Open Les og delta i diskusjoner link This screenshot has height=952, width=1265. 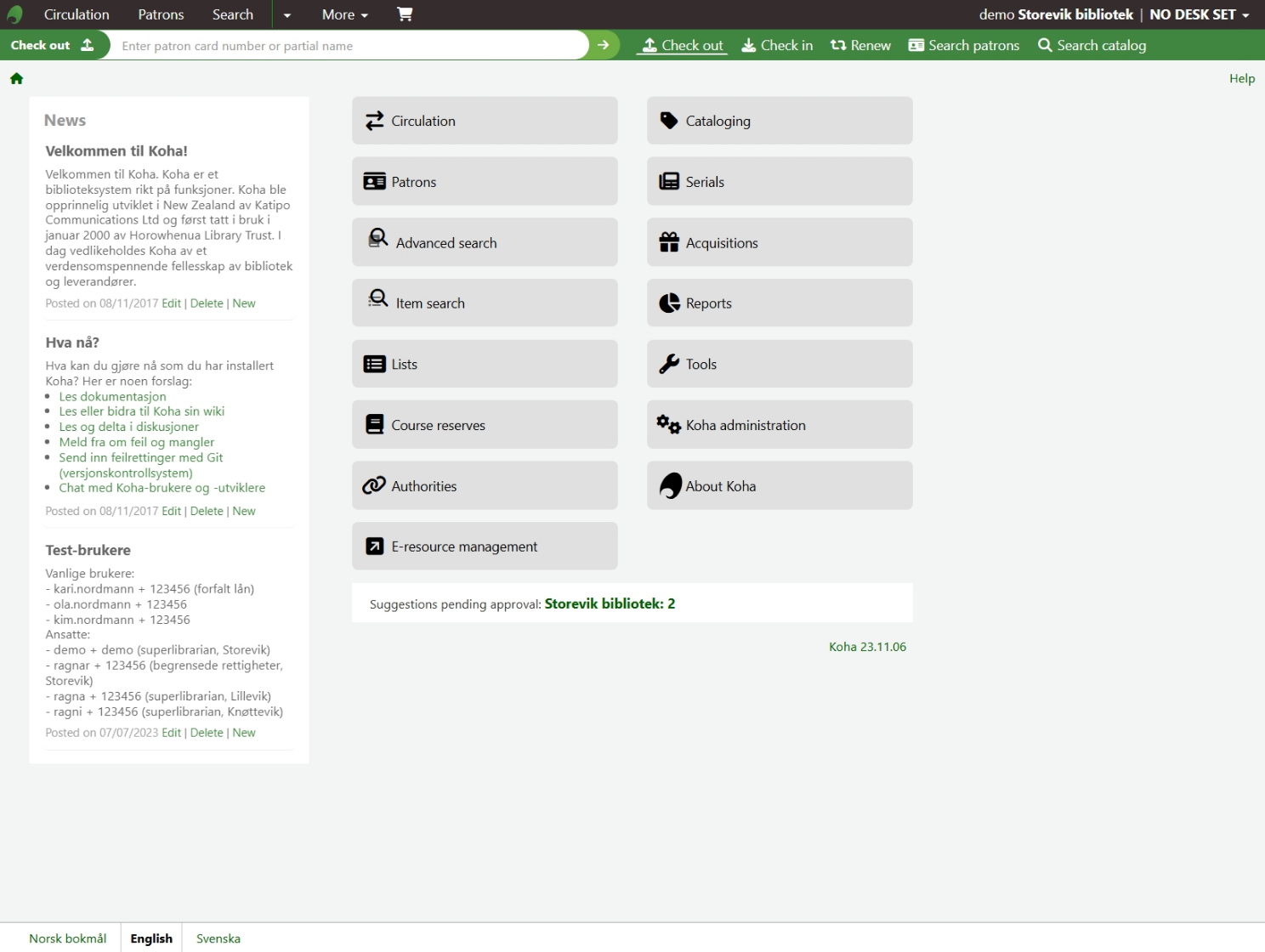coord(128,427)
